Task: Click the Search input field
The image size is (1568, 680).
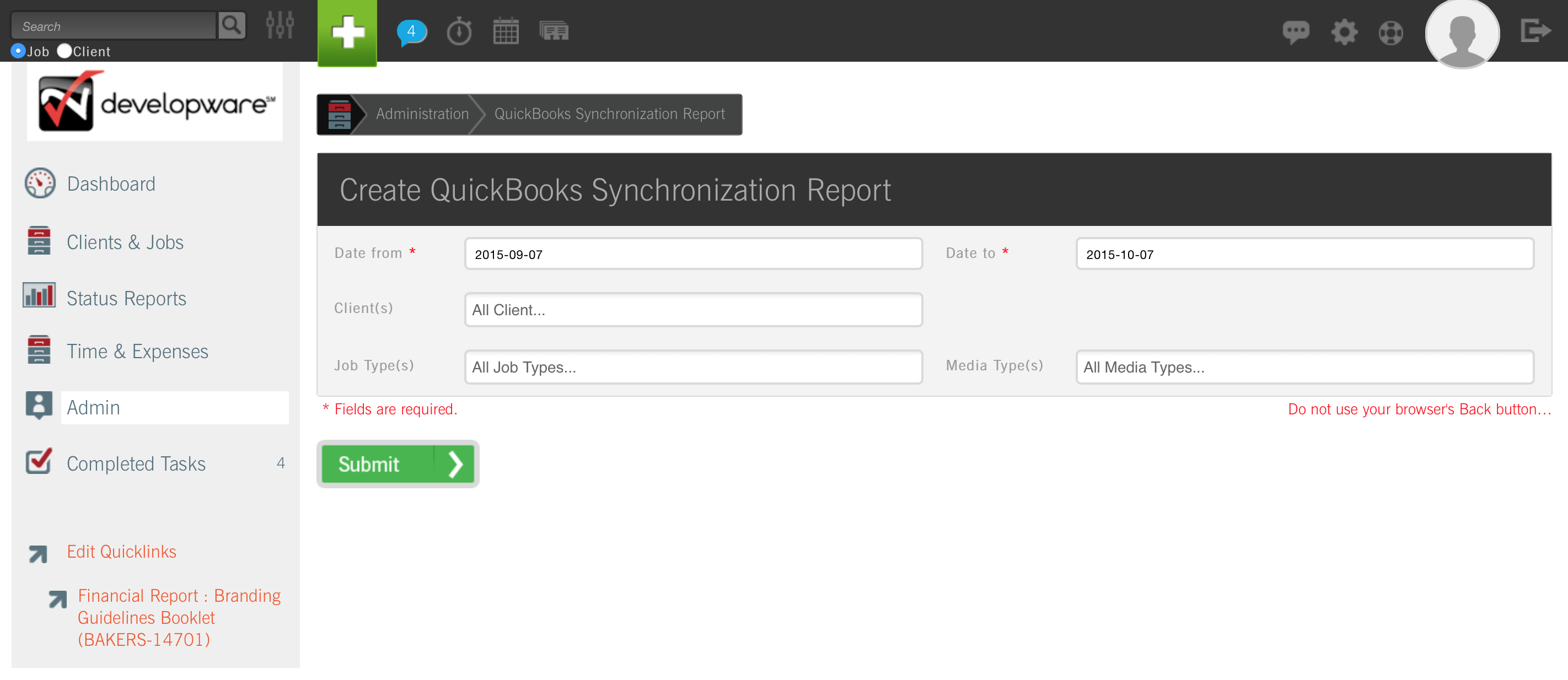Action: click(x=114, y=25)
